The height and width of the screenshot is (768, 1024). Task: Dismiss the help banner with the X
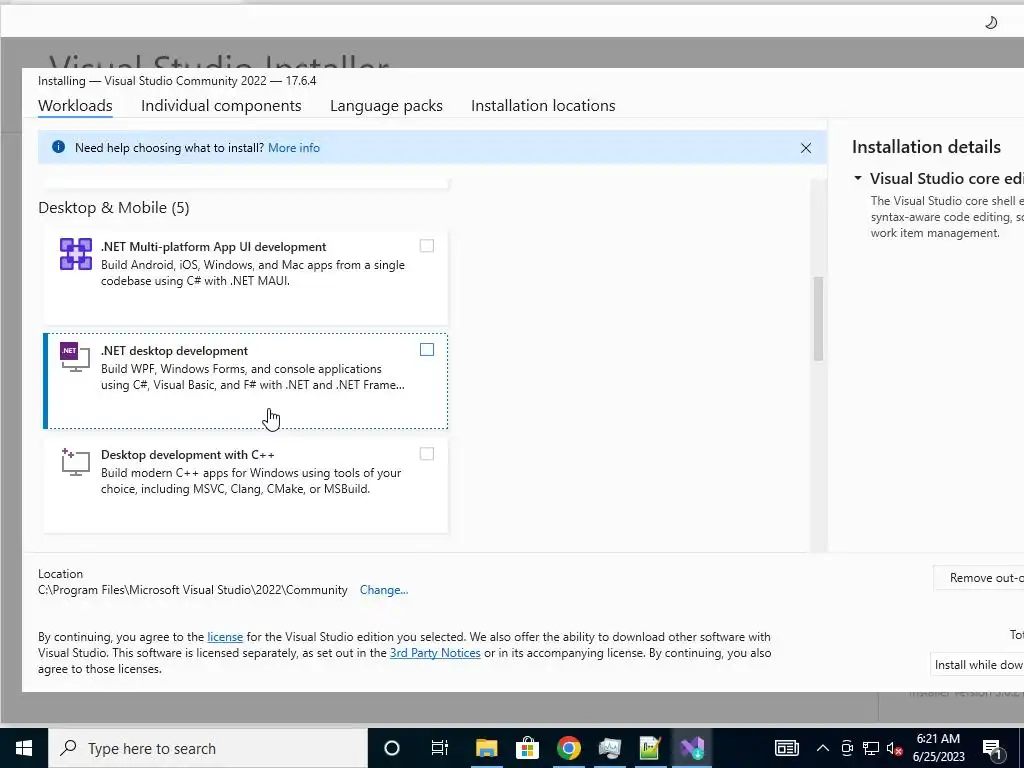click(x=806, y=148)
